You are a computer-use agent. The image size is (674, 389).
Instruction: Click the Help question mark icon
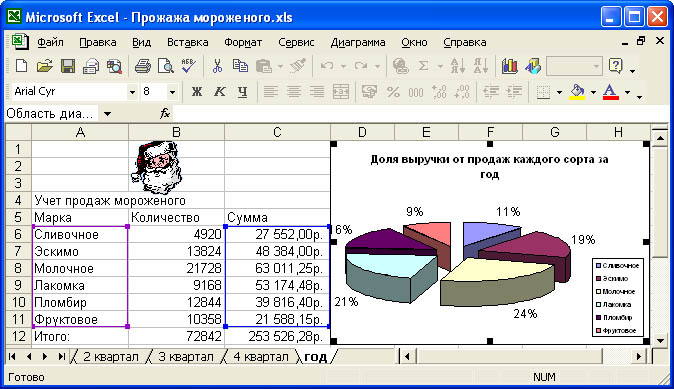point(616,66)
